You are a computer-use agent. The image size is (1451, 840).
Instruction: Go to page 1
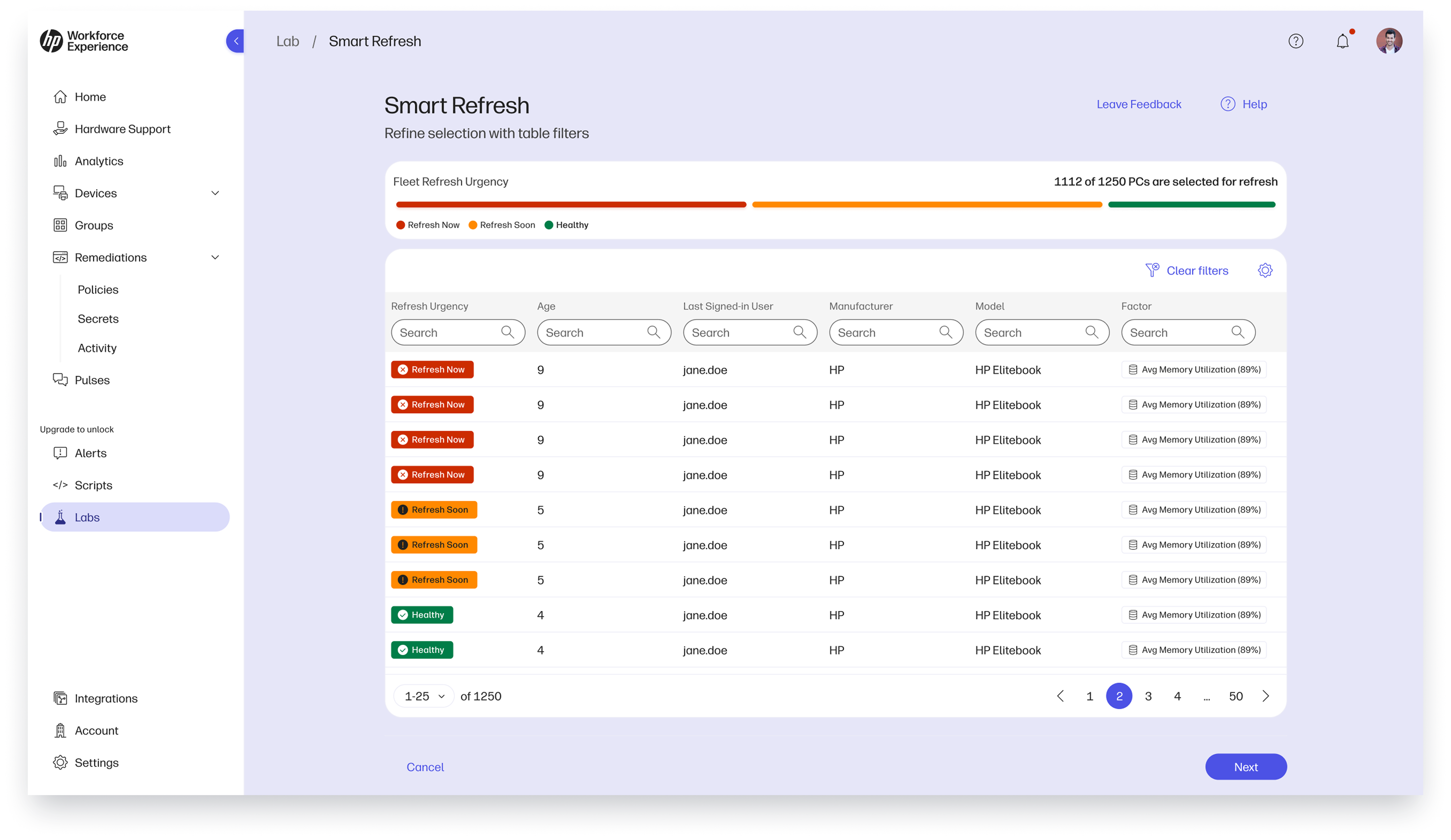coord(1089,697)
